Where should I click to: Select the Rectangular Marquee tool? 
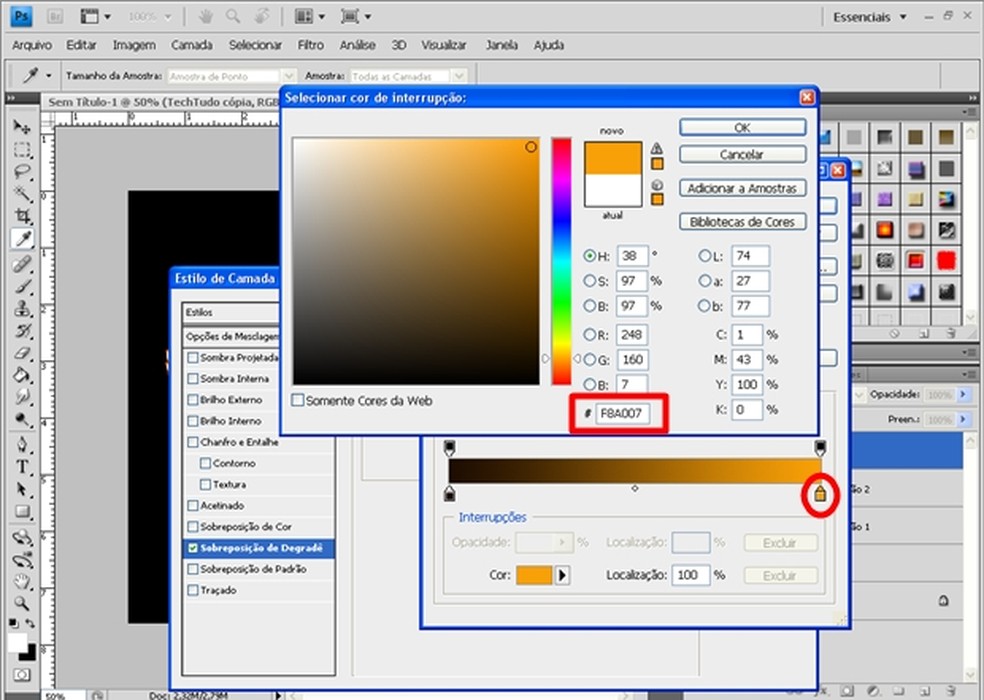pyautogui.click(x=22, y=150)
